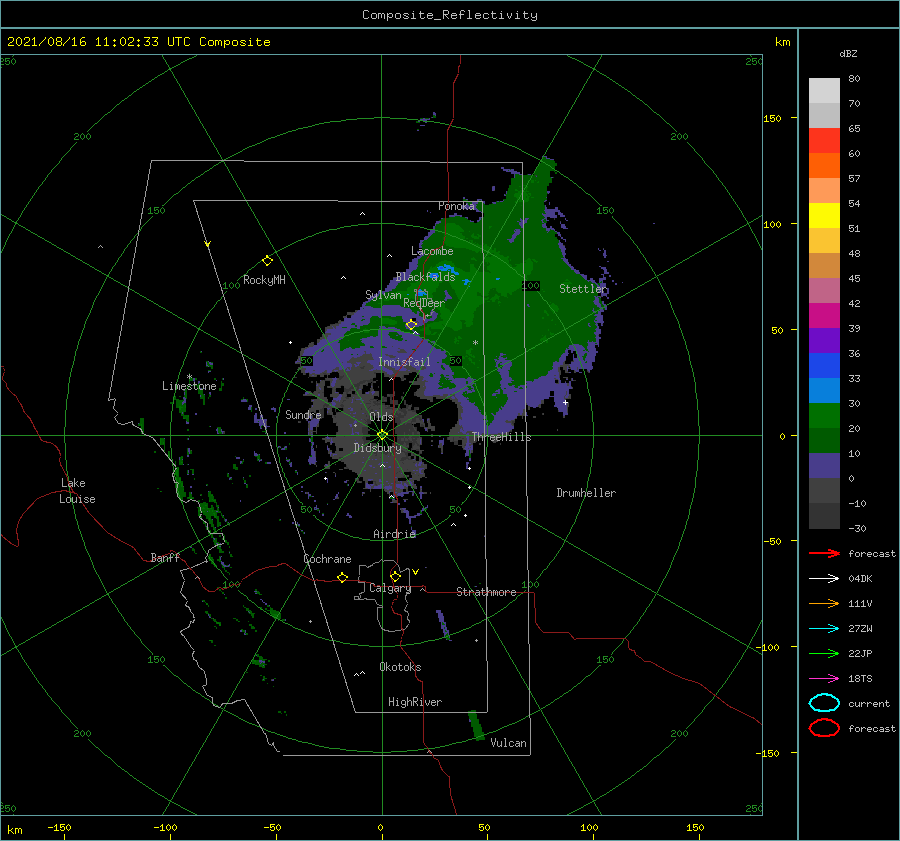Click the Lake Louise label
Viewport: 900px width, 841px height.
pos(77,491)
